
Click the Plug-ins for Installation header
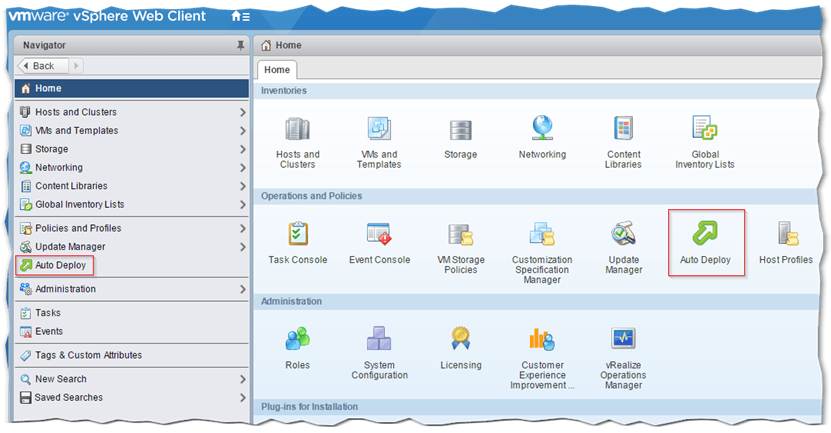pyautogui.click(x=537, y=407)
